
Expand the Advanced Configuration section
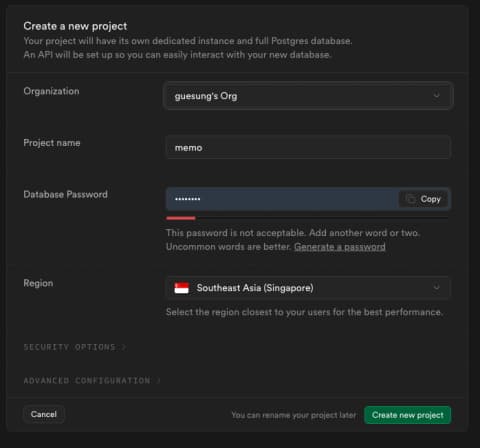[92, 380]
